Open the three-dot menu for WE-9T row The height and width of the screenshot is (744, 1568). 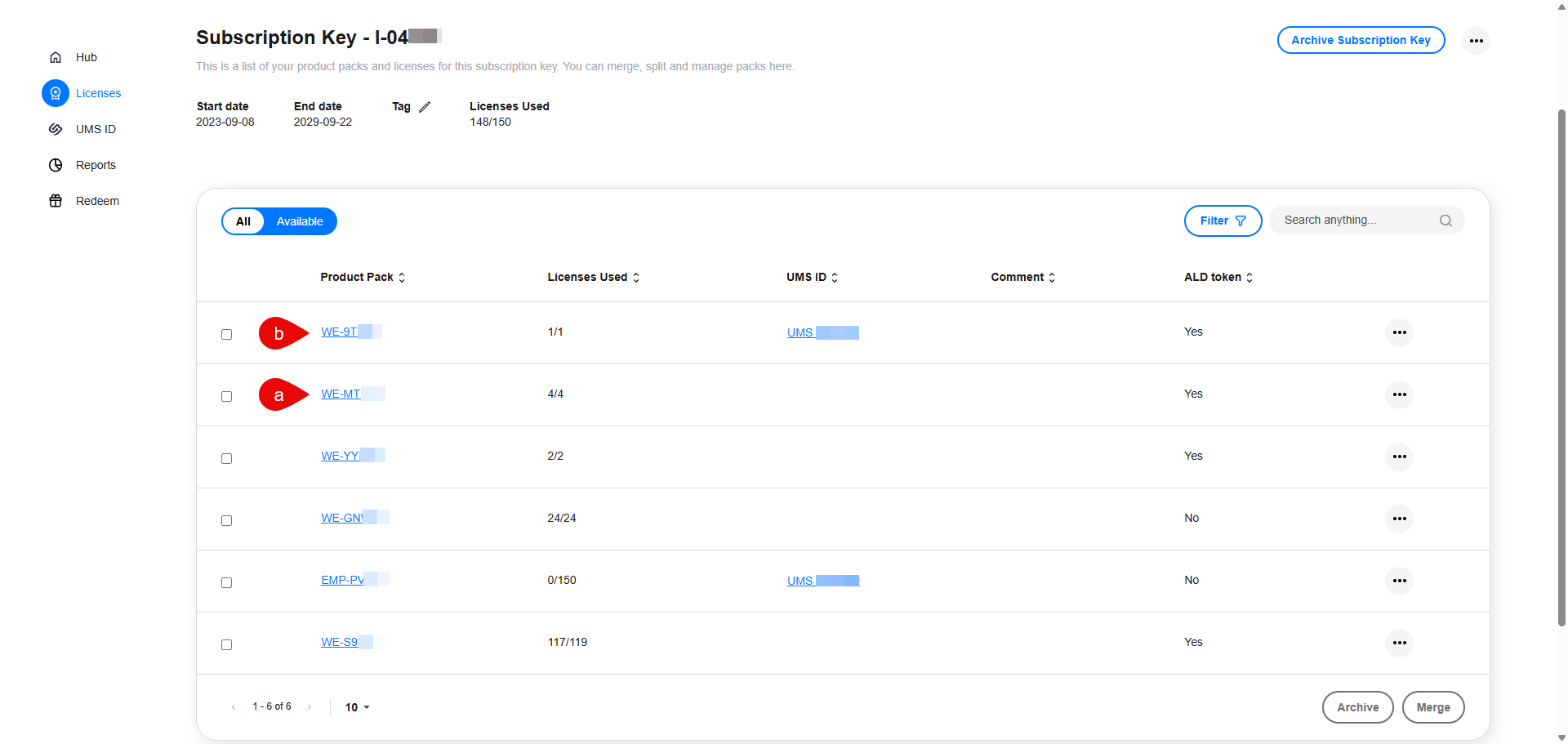pyautogui.click(x=1400, y=332)
